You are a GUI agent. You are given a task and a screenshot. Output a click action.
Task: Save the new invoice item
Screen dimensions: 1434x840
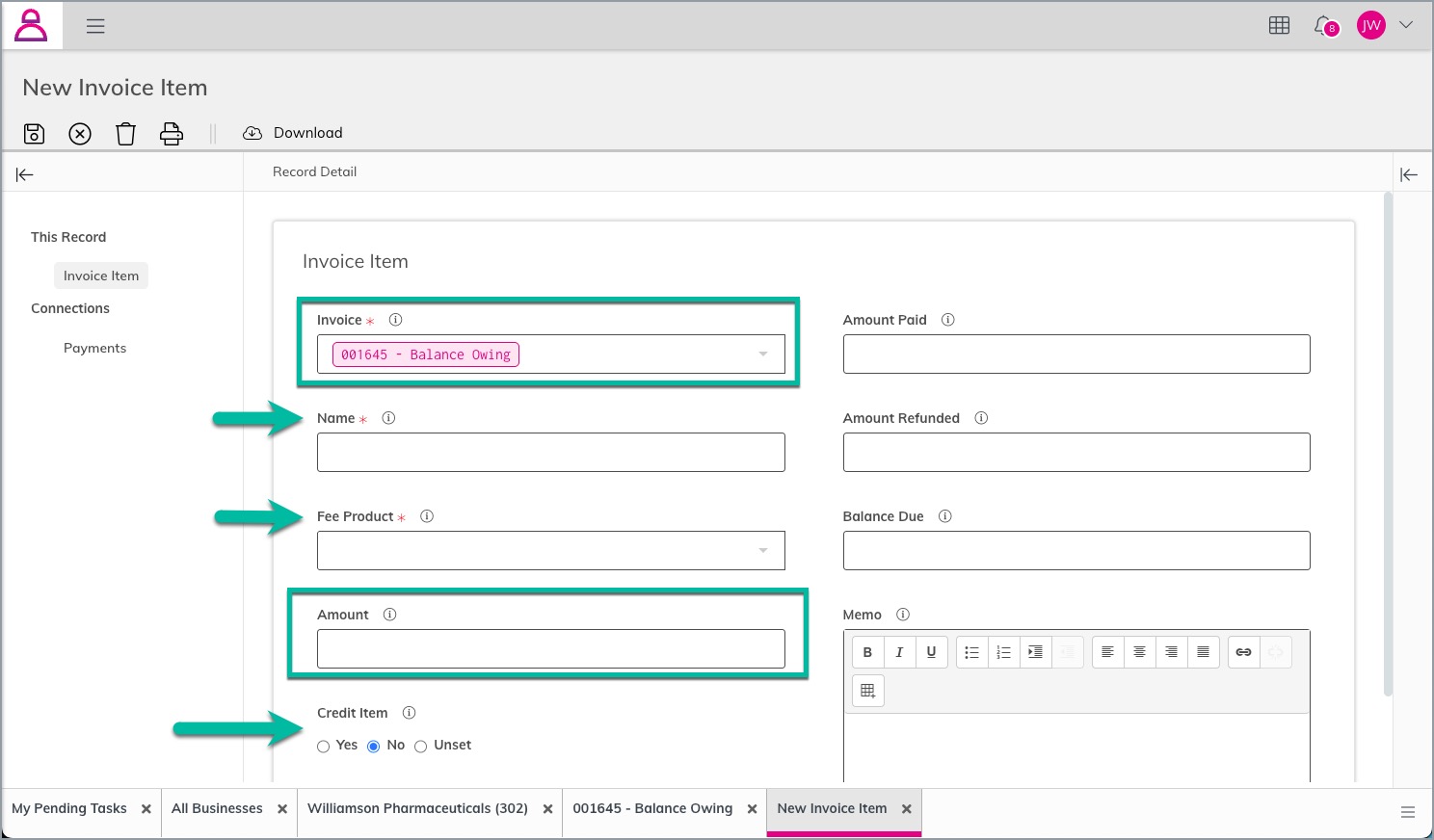point(34,134)
